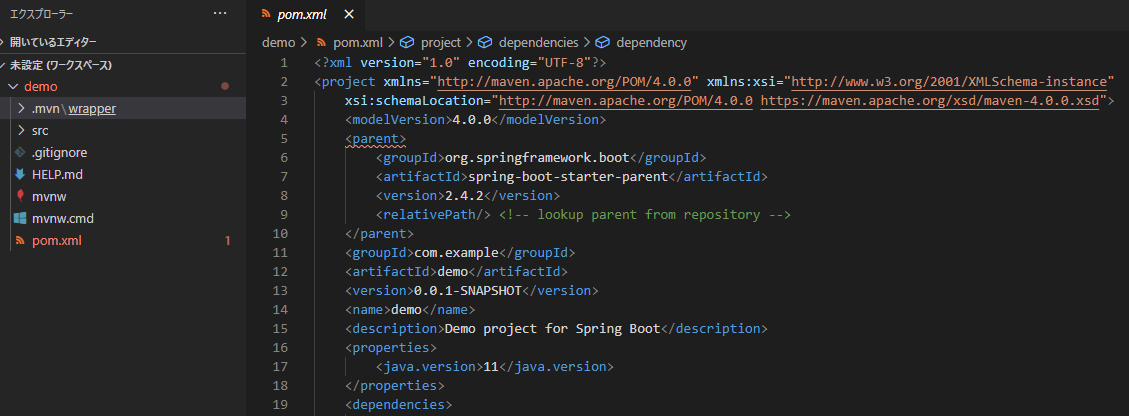Click the Windows icon beside mvnw.cmd

20,219
